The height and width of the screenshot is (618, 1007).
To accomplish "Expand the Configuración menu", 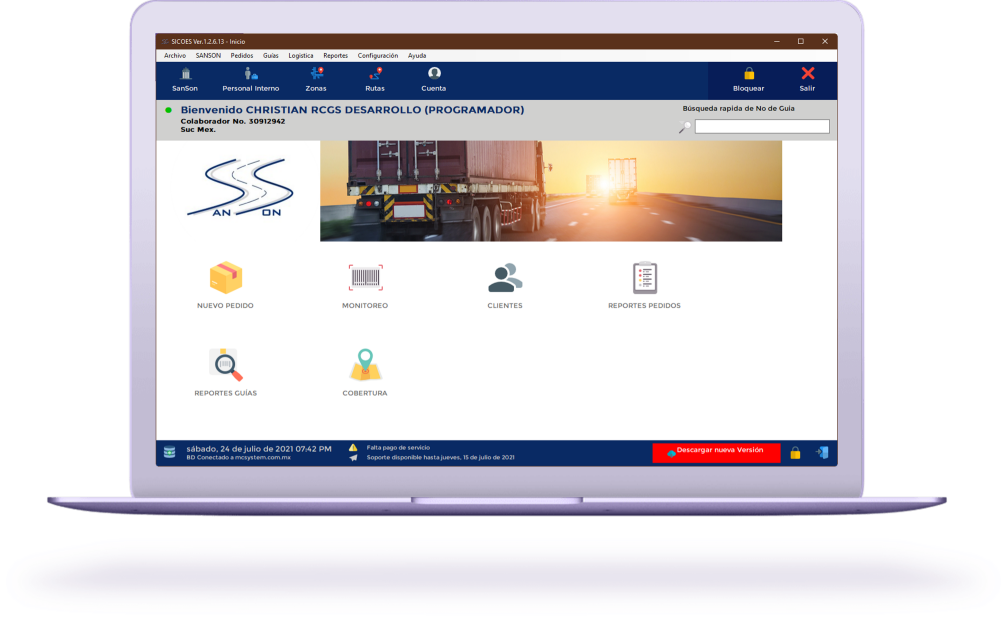I will click(377, 56).
